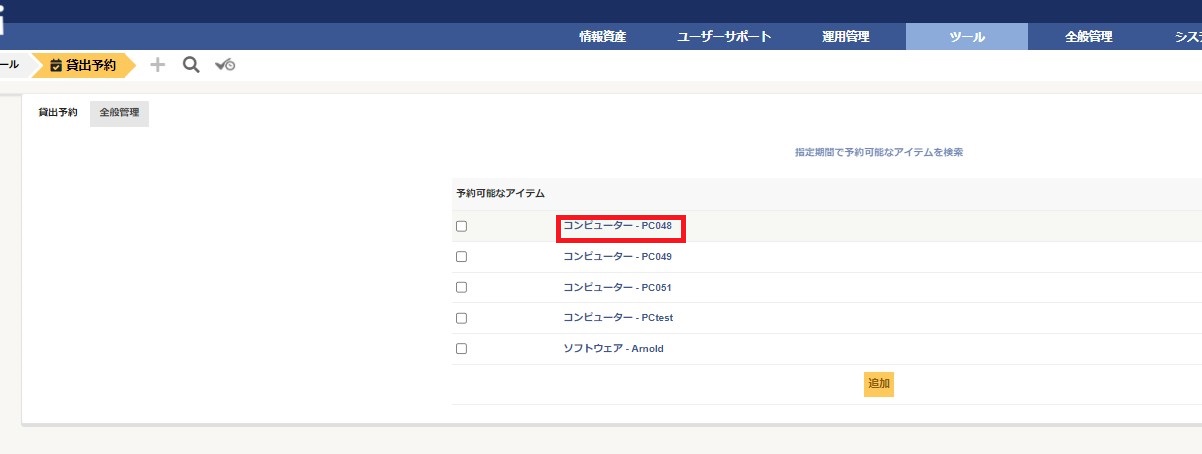Open the highlighted ツール menu

966,37
